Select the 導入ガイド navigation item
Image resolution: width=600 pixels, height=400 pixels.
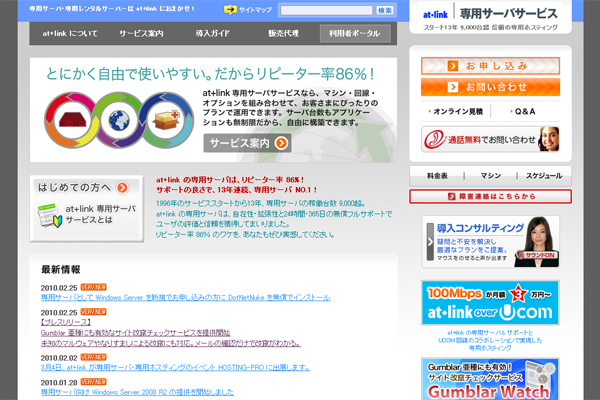click(x=211, y=34)
